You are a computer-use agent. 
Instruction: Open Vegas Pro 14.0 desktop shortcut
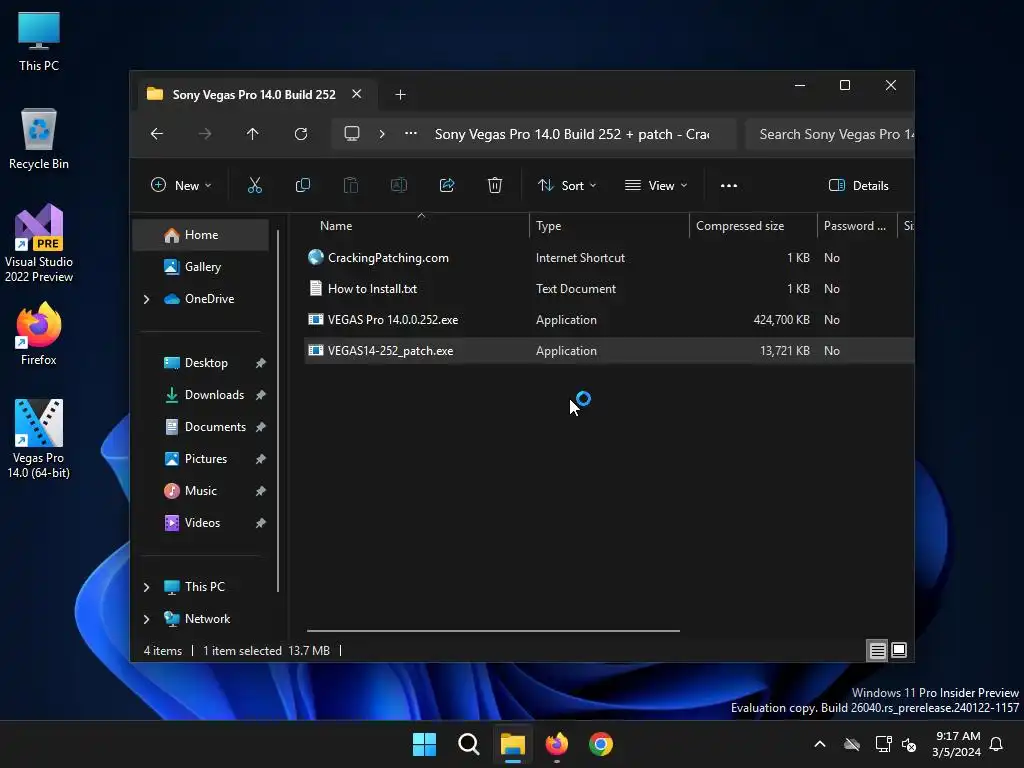[x=39, y=438]
